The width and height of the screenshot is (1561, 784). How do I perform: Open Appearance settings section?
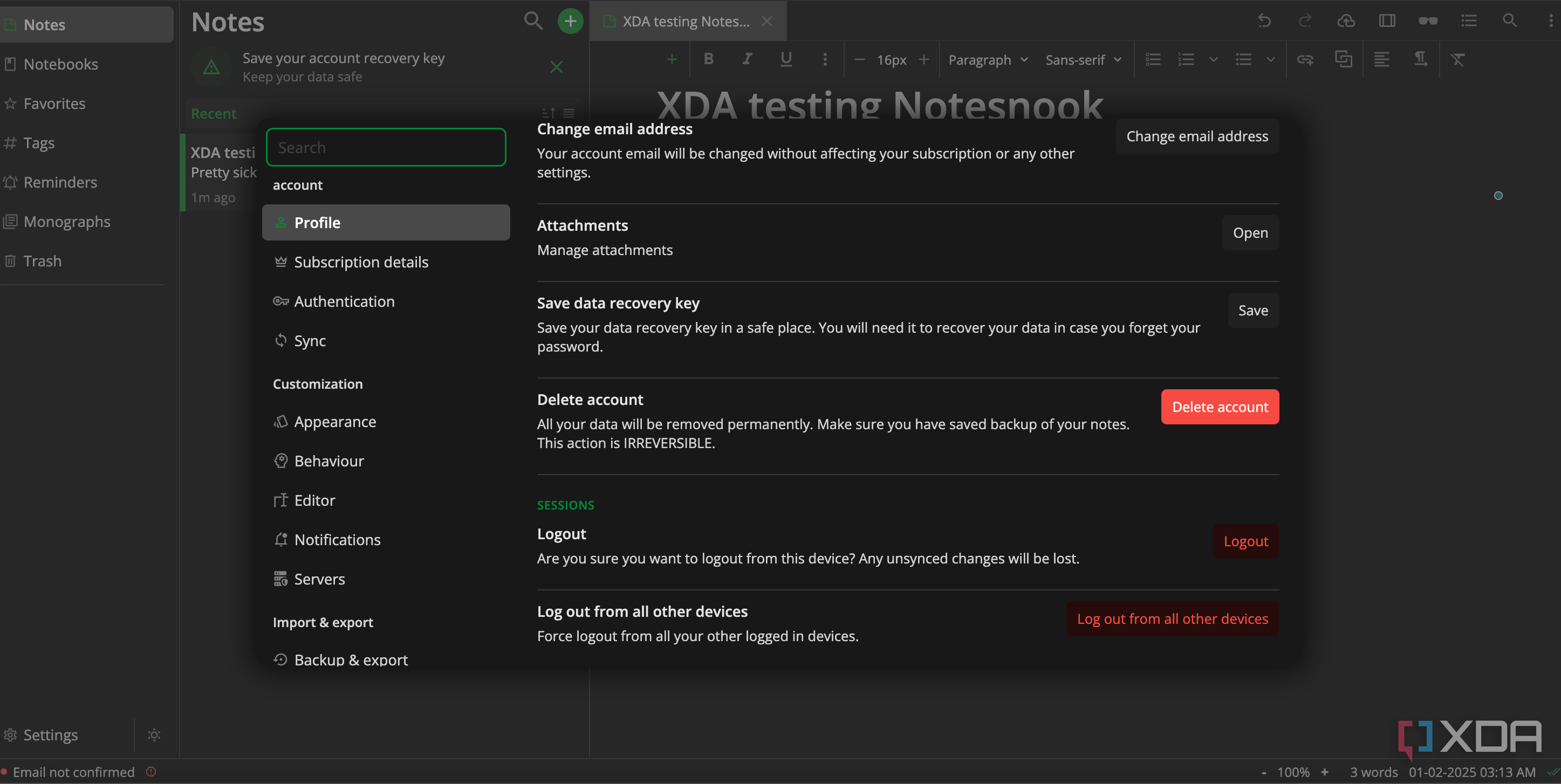[x=335, y=421]
